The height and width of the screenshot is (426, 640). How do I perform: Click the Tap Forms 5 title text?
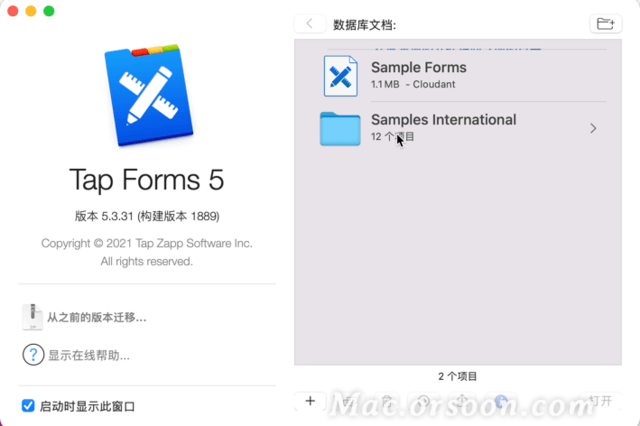(147, 180)
